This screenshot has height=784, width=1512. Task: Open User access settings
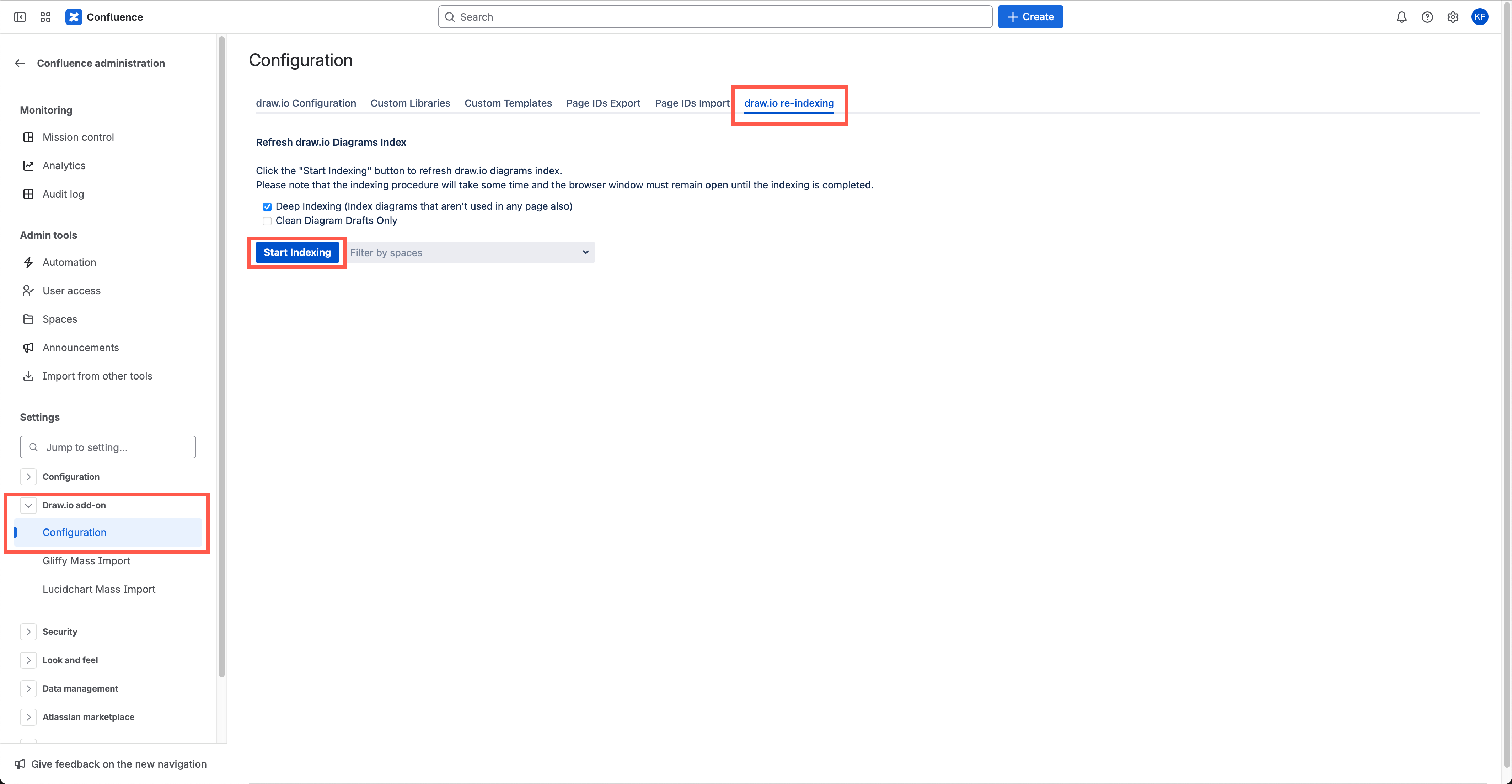(71, 290)
